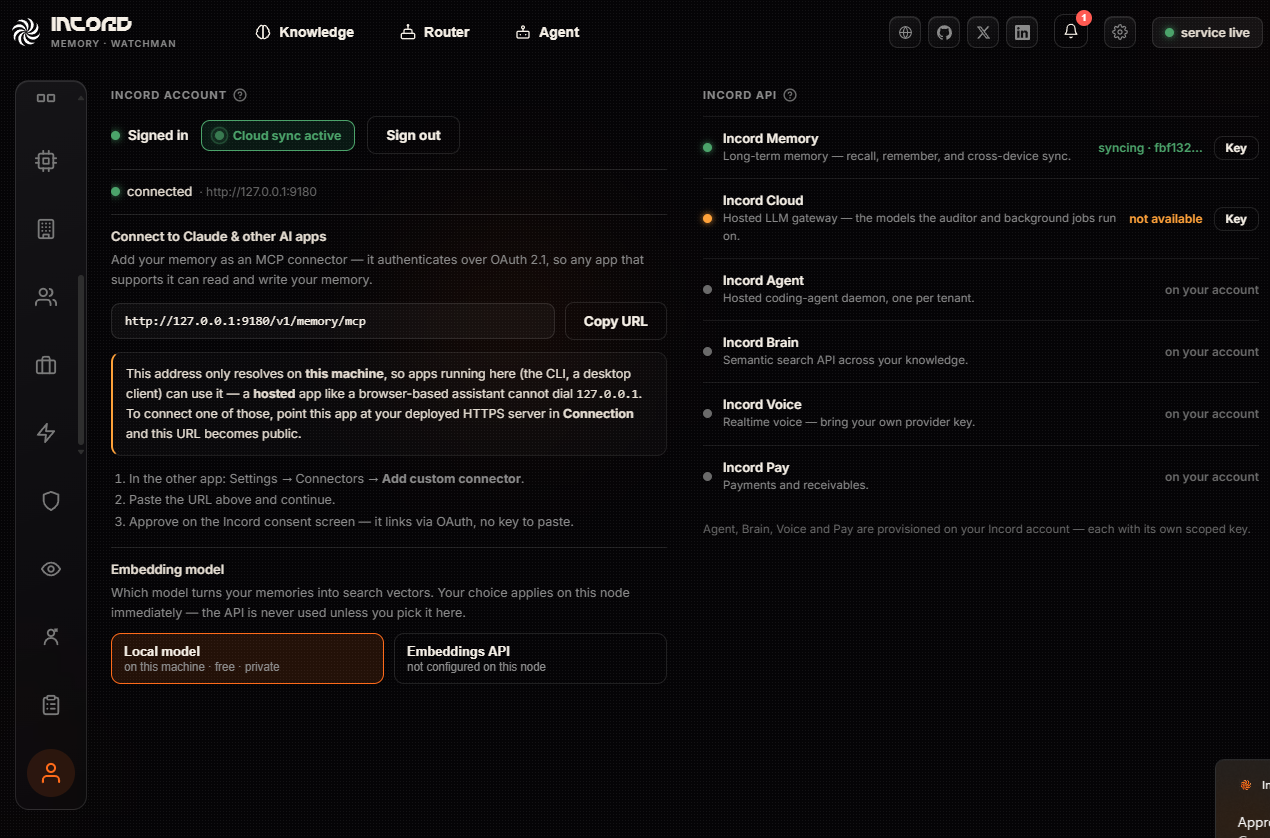Click 'on your account' in Incord Agent row
The image size is (1270, 838).
point(1212,290)
